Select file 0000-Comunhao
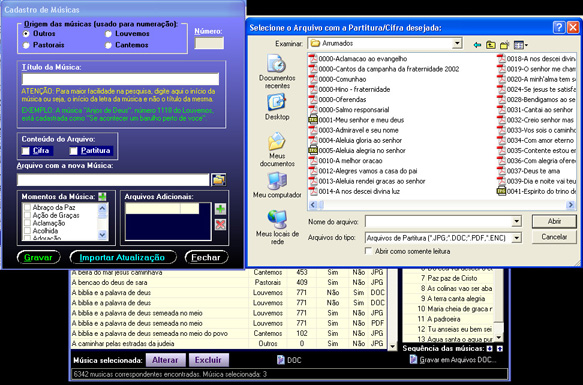 pyautogui.click(x=338, y=79)
